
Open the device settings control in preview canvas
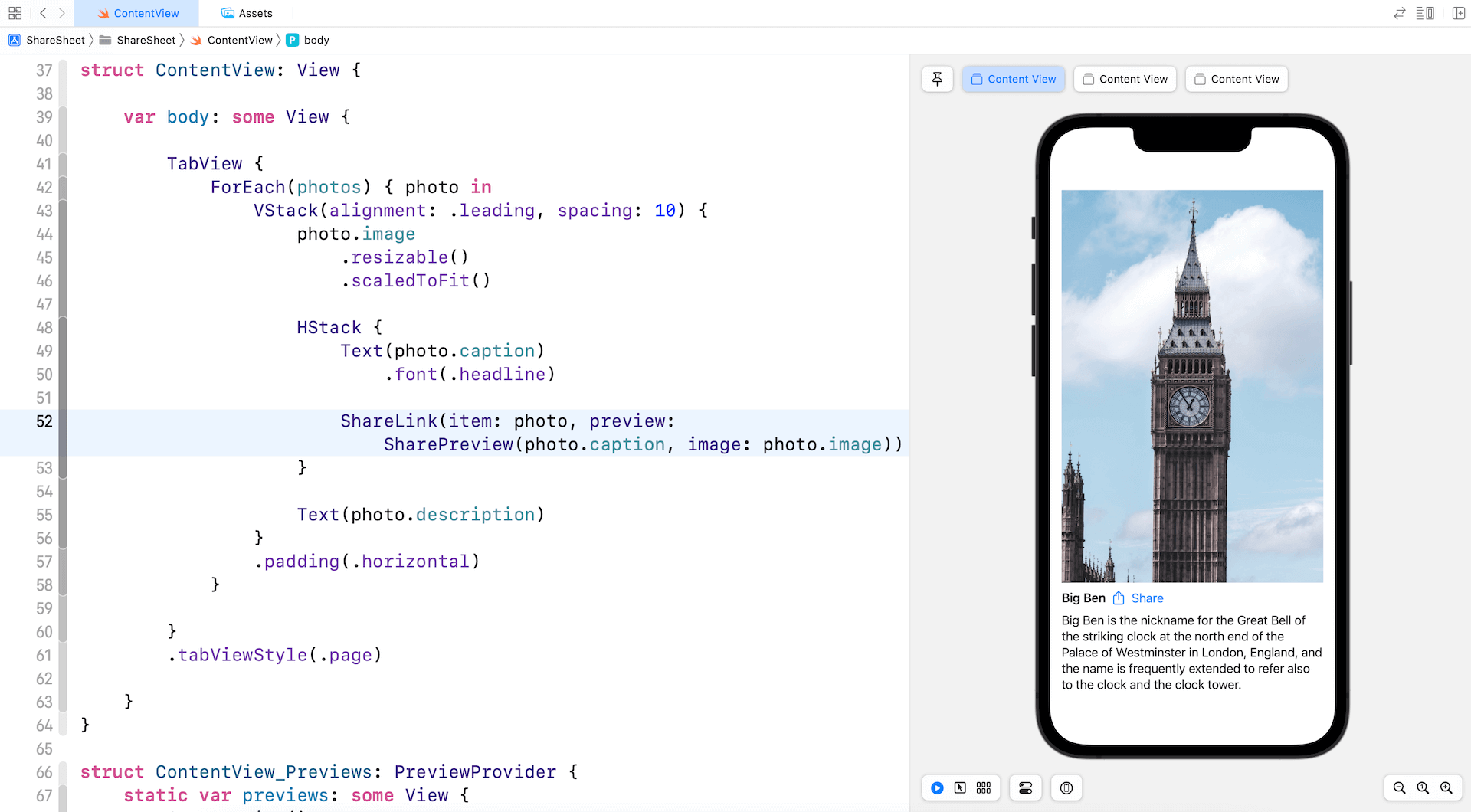(1025, 787)
